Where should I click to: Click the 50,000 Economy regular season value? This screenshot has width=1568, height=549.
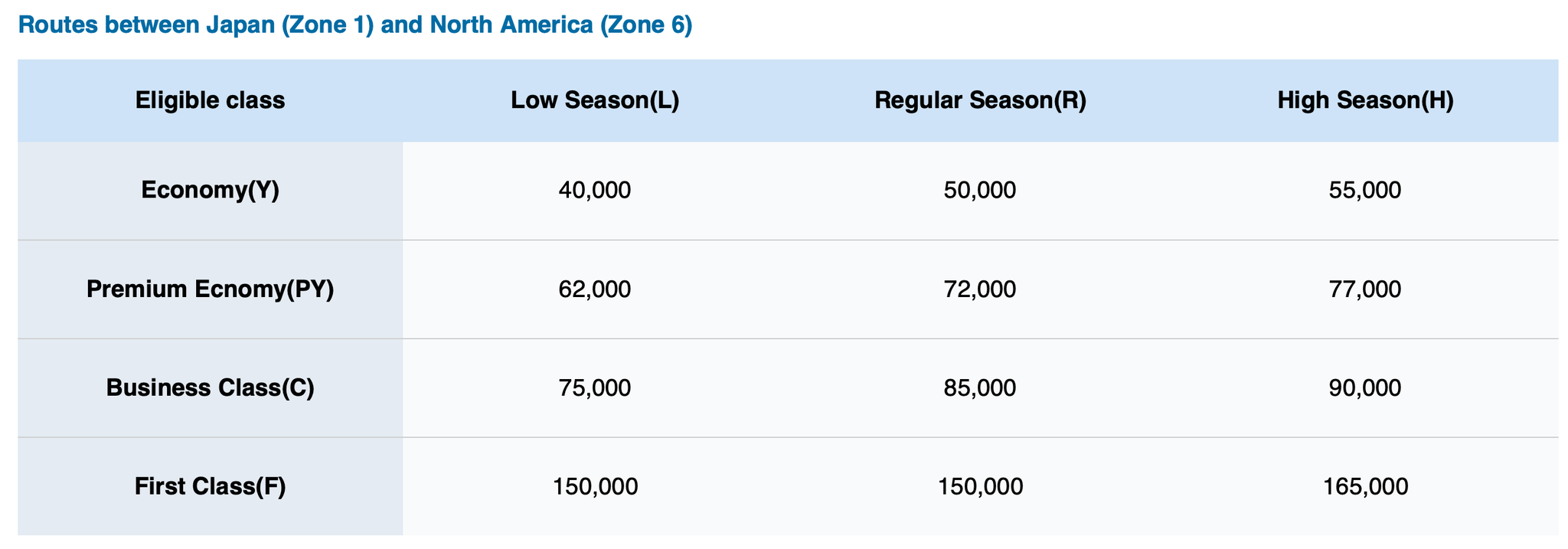click(980, 190)
